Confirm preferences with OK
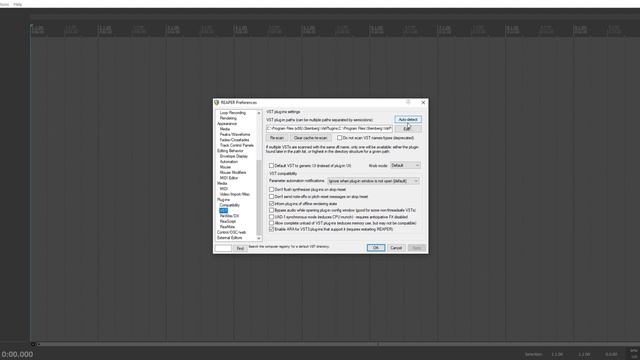640x360 pixels. pyautogui.click(x=376, y=248)
